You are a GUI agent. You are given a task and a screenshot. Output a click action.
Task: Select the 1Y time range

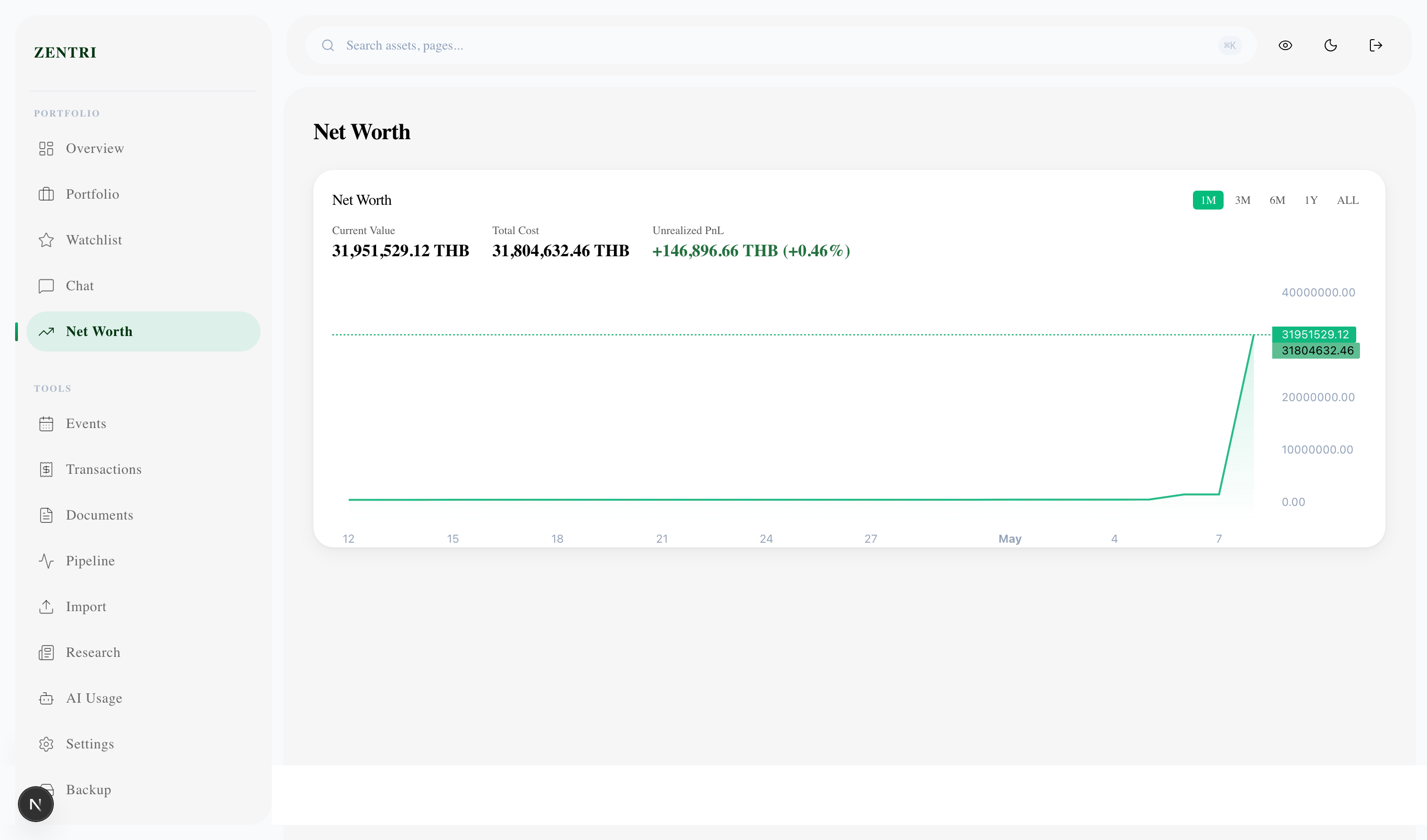click(x=1311, y=200)
